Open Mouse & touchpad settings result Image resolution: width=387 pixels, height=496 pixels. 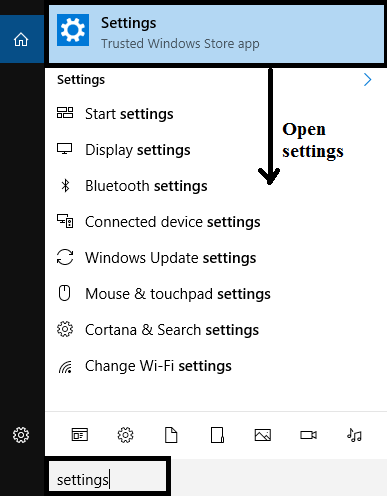tap(216, 294)
